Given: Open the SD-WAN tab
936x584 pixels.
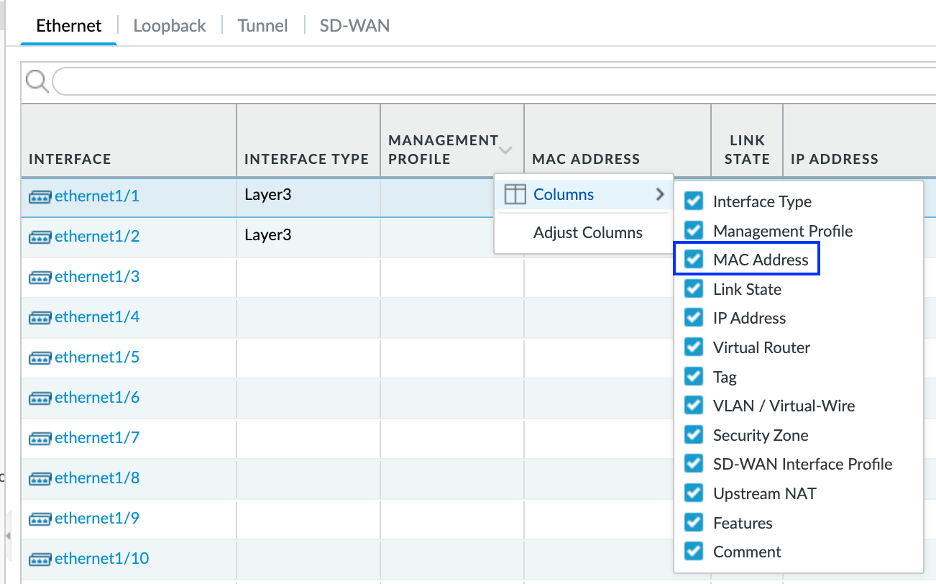Looking at the screenshot, I should (354, 26).
